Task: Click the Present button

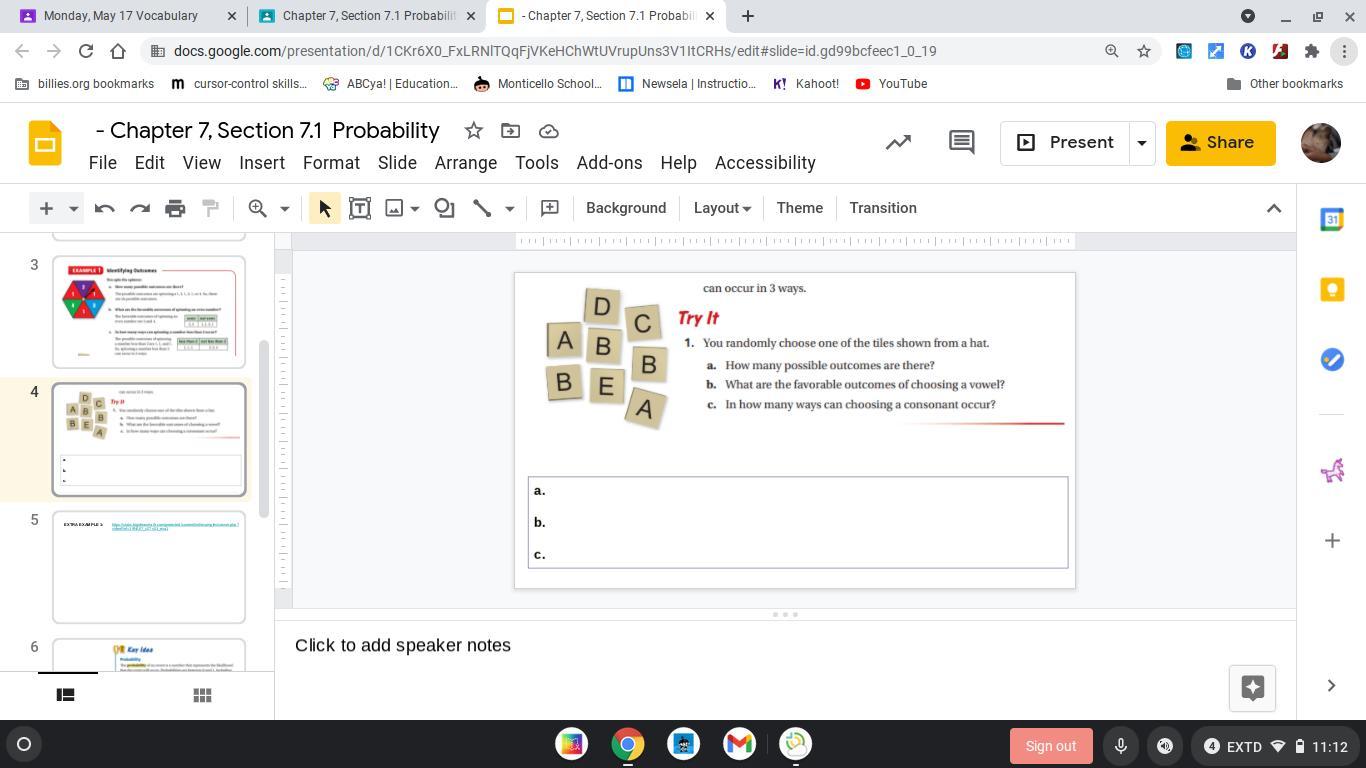Action: tap(1065, 143)
